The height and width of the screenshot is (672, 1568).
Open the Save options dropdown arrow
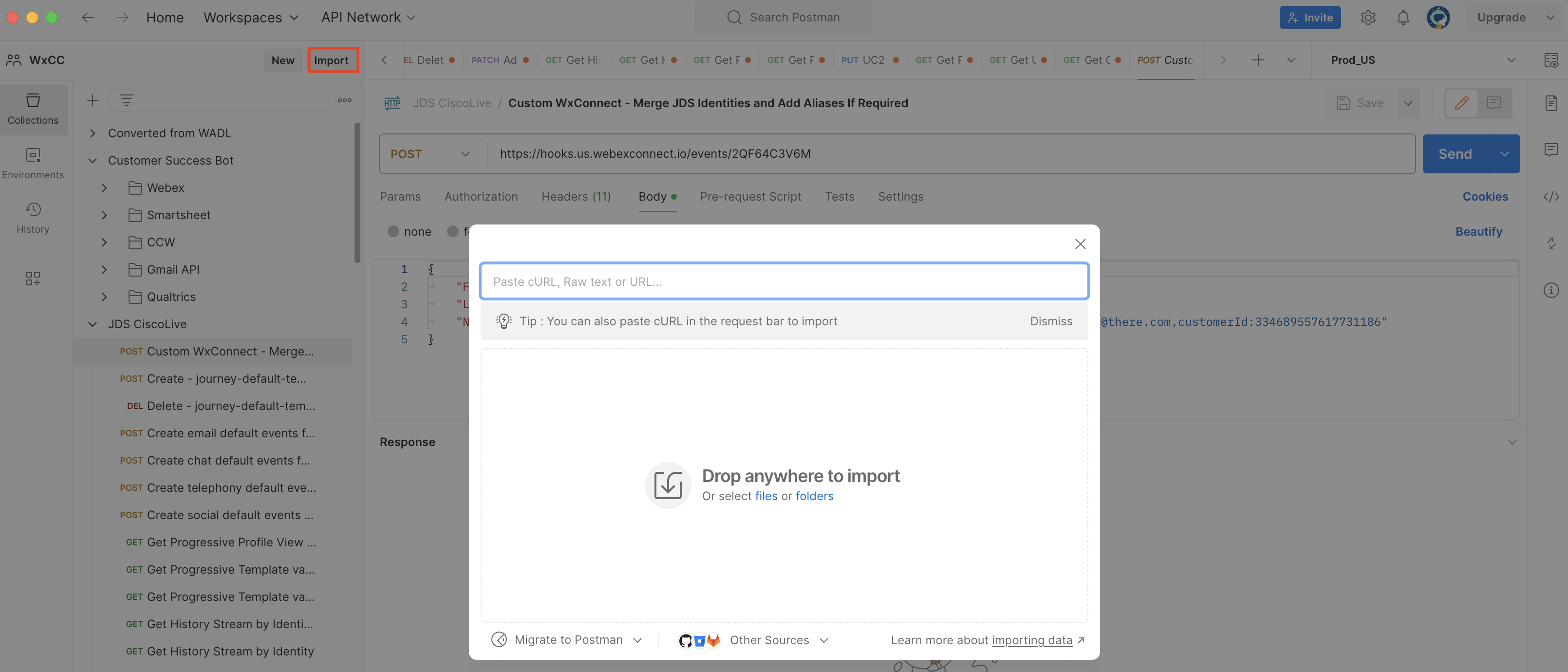point(1408,103)
